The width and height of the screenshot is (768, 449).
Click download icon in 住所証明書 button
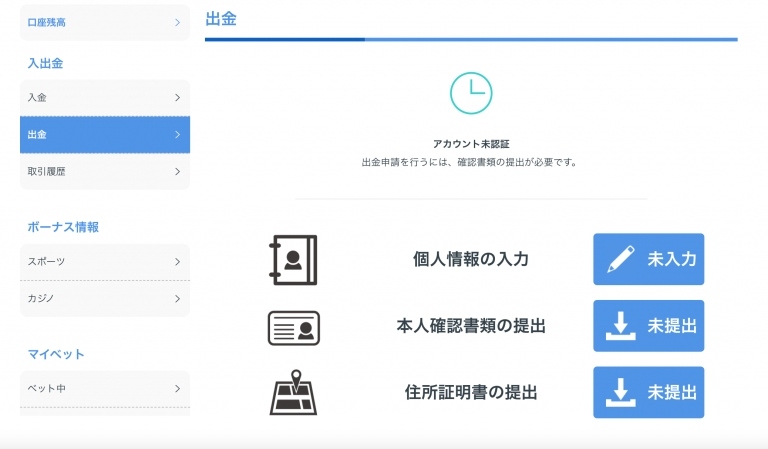[x=621, y=392]
